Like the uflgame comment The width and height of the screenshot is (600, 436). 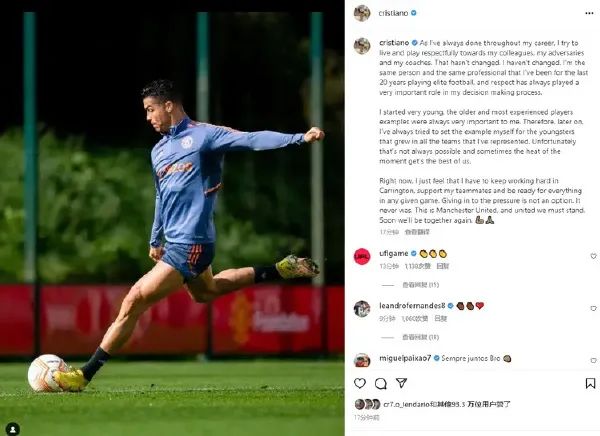pyautogui.click(x=593, y=256)
